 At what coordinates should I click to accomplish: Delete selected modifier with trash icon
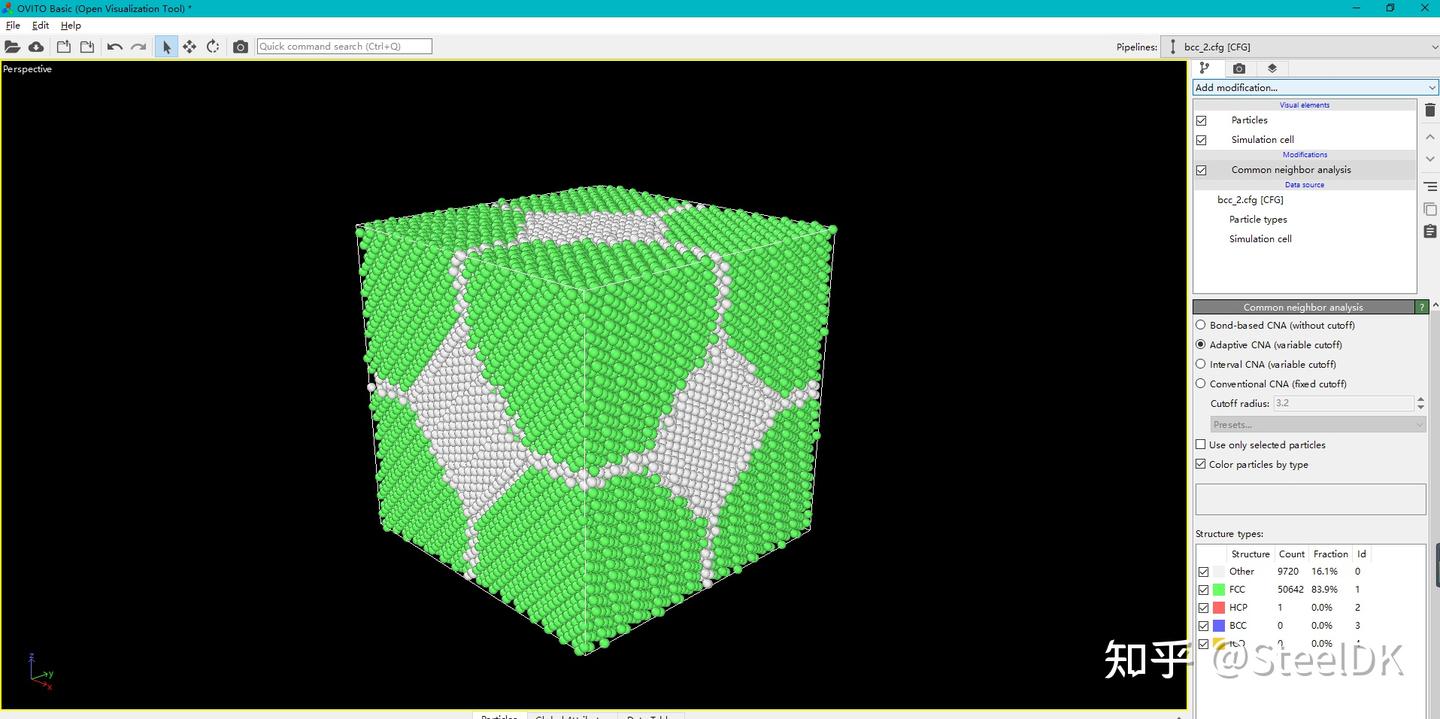point(1430,110)
